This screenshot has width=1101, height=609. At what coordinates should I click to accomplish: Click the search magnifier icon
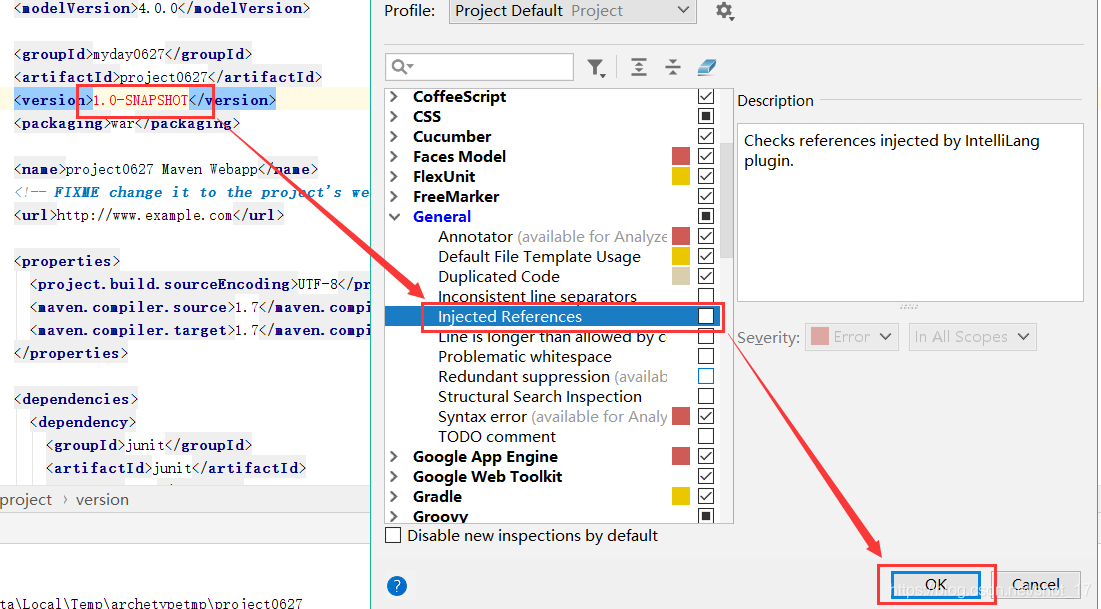click(x=400, y=67)
